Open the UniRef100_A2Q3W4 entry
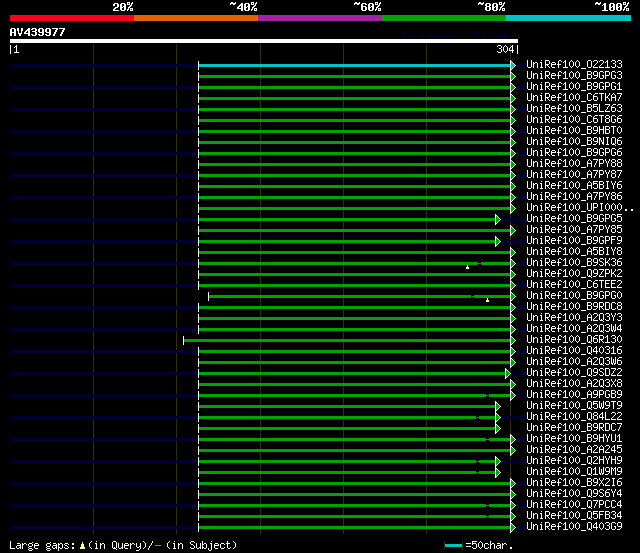The image size is (640, 553). 574,329
